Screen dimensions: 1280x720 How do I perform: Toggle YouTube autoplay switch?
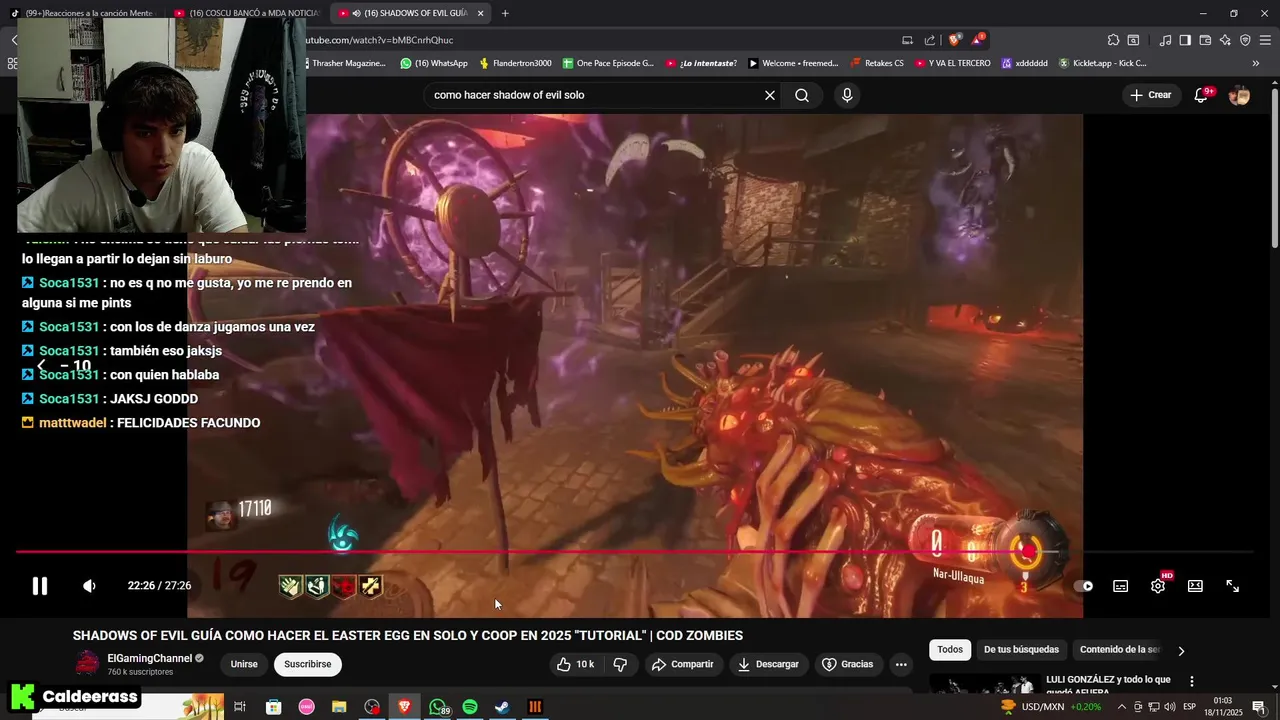[x=1084, y=586]
